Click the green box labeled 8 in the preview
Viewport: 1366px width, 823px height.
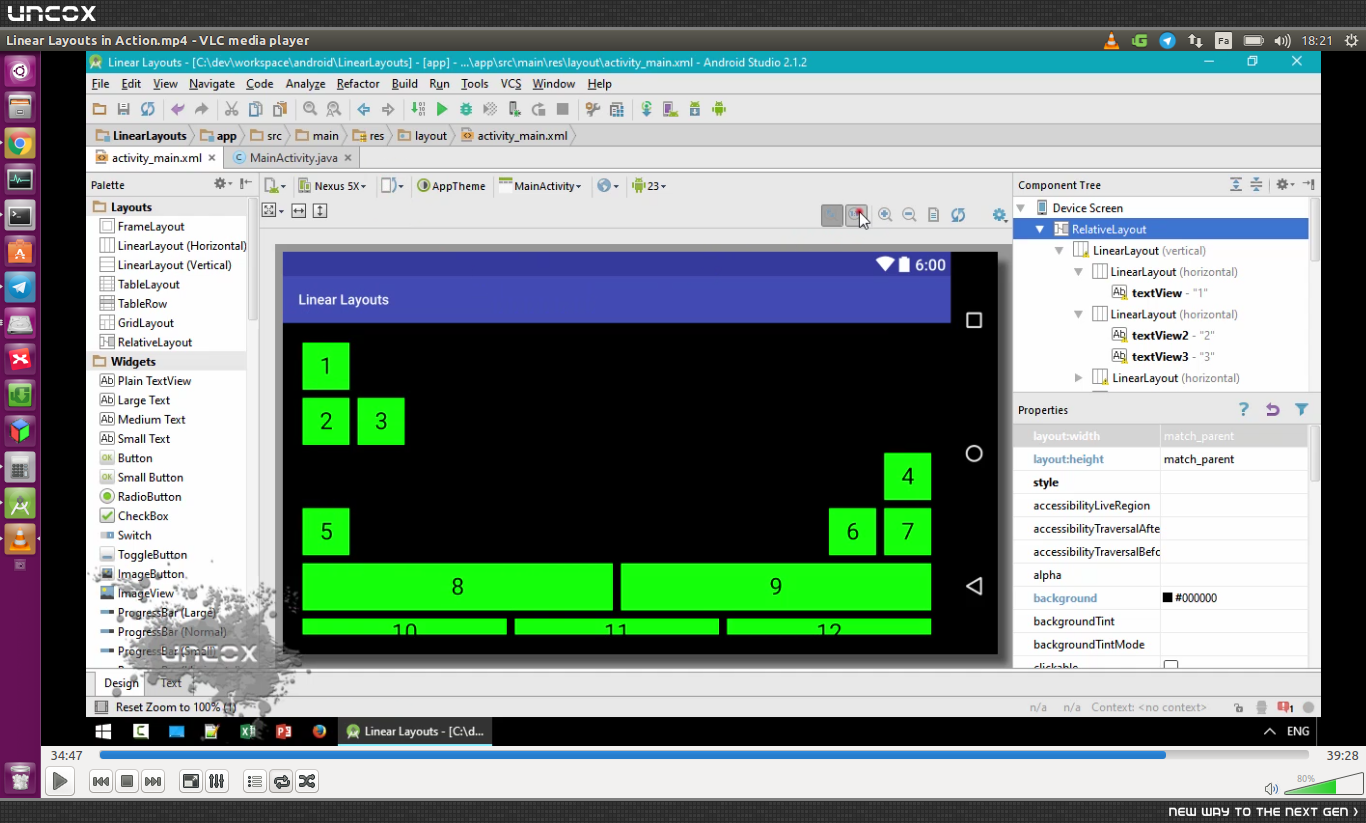click(x=457, y=587)
